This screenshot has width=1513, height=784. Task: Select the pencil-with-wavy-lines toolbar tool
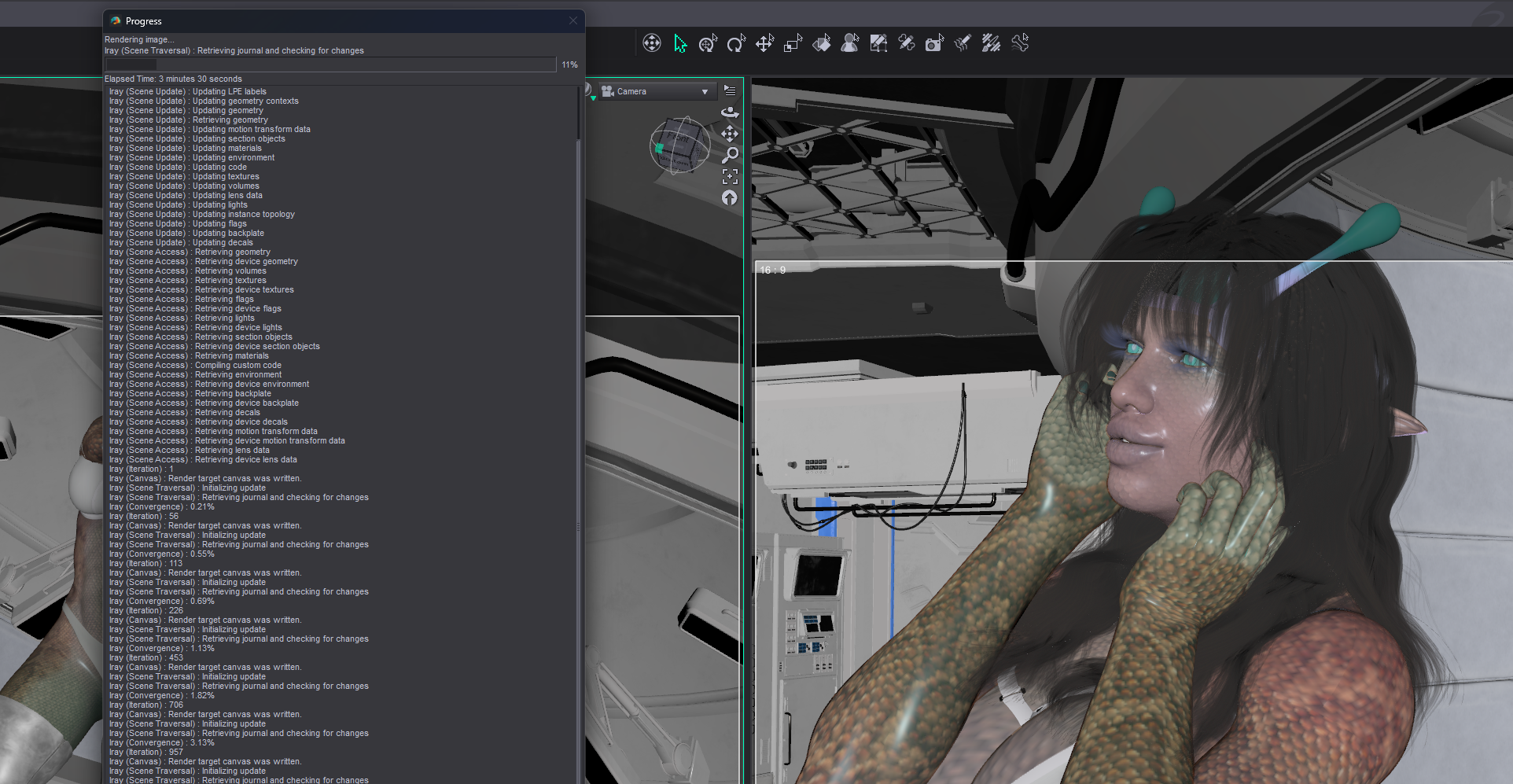click(963, 43)
